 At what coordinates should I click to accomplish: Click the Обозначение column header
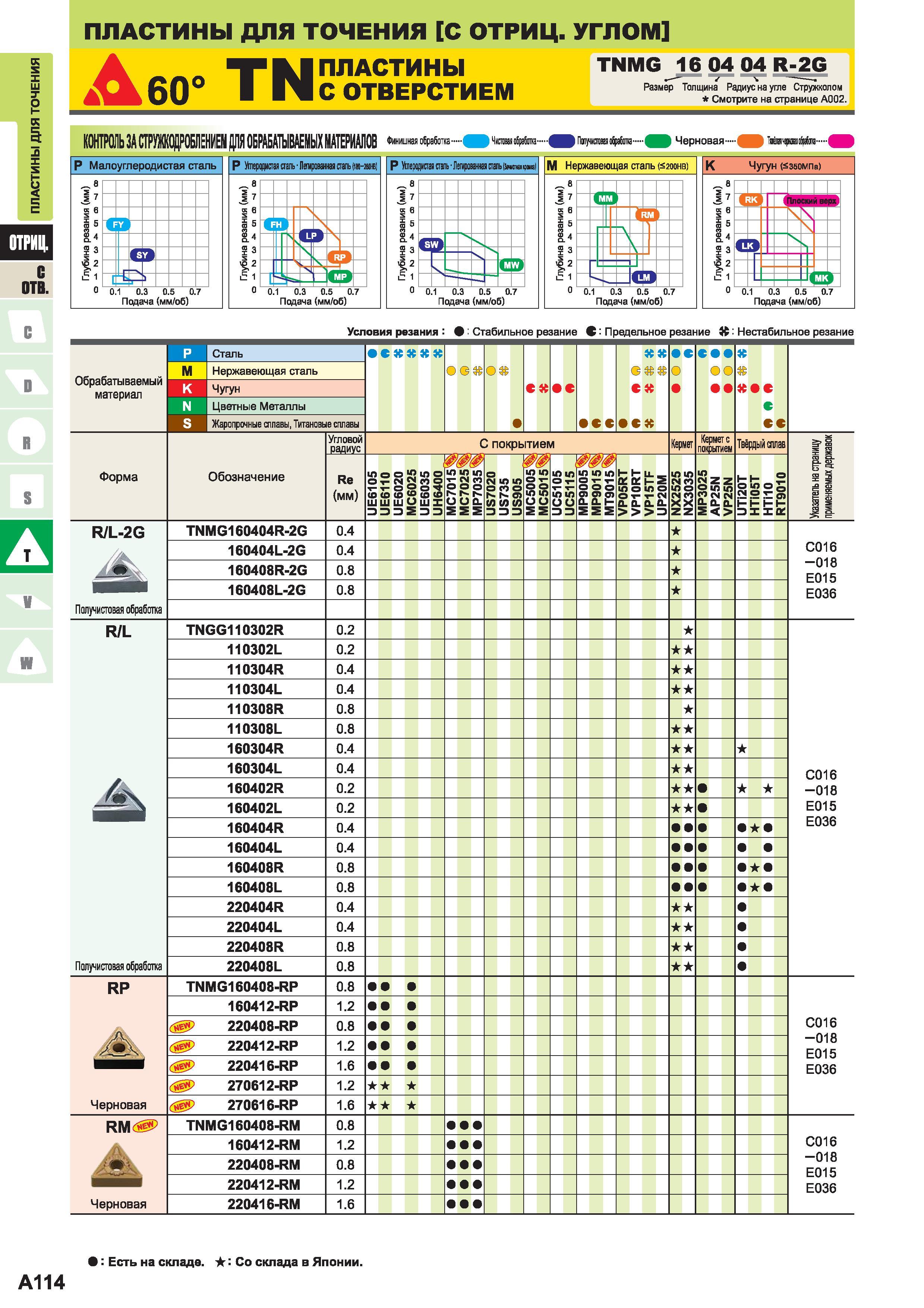tap(246, 477)
